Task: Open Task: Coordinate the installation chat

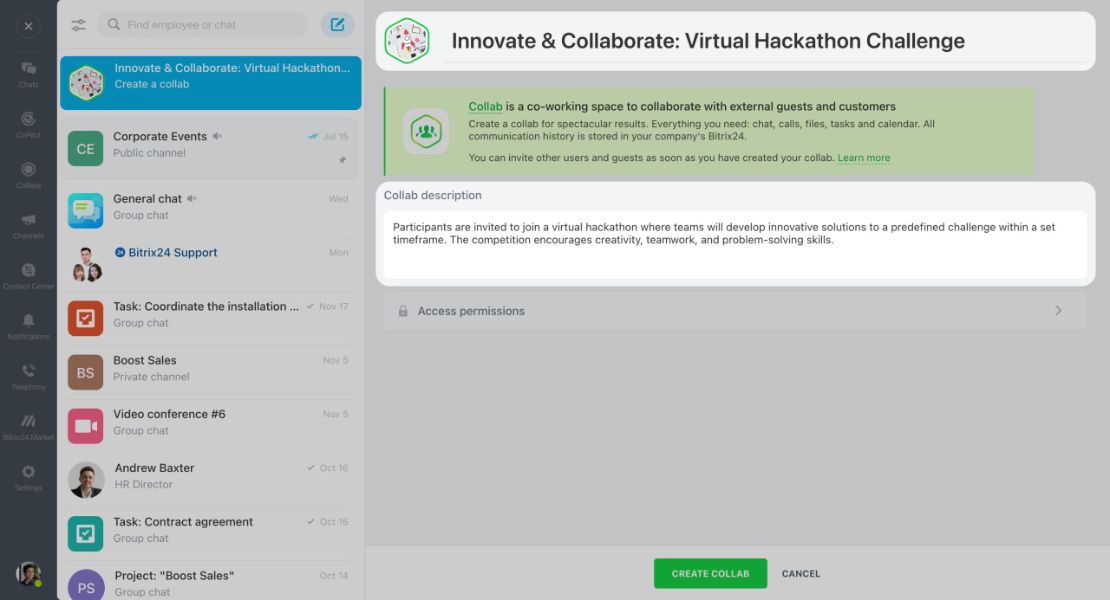Action: [210, 318]
